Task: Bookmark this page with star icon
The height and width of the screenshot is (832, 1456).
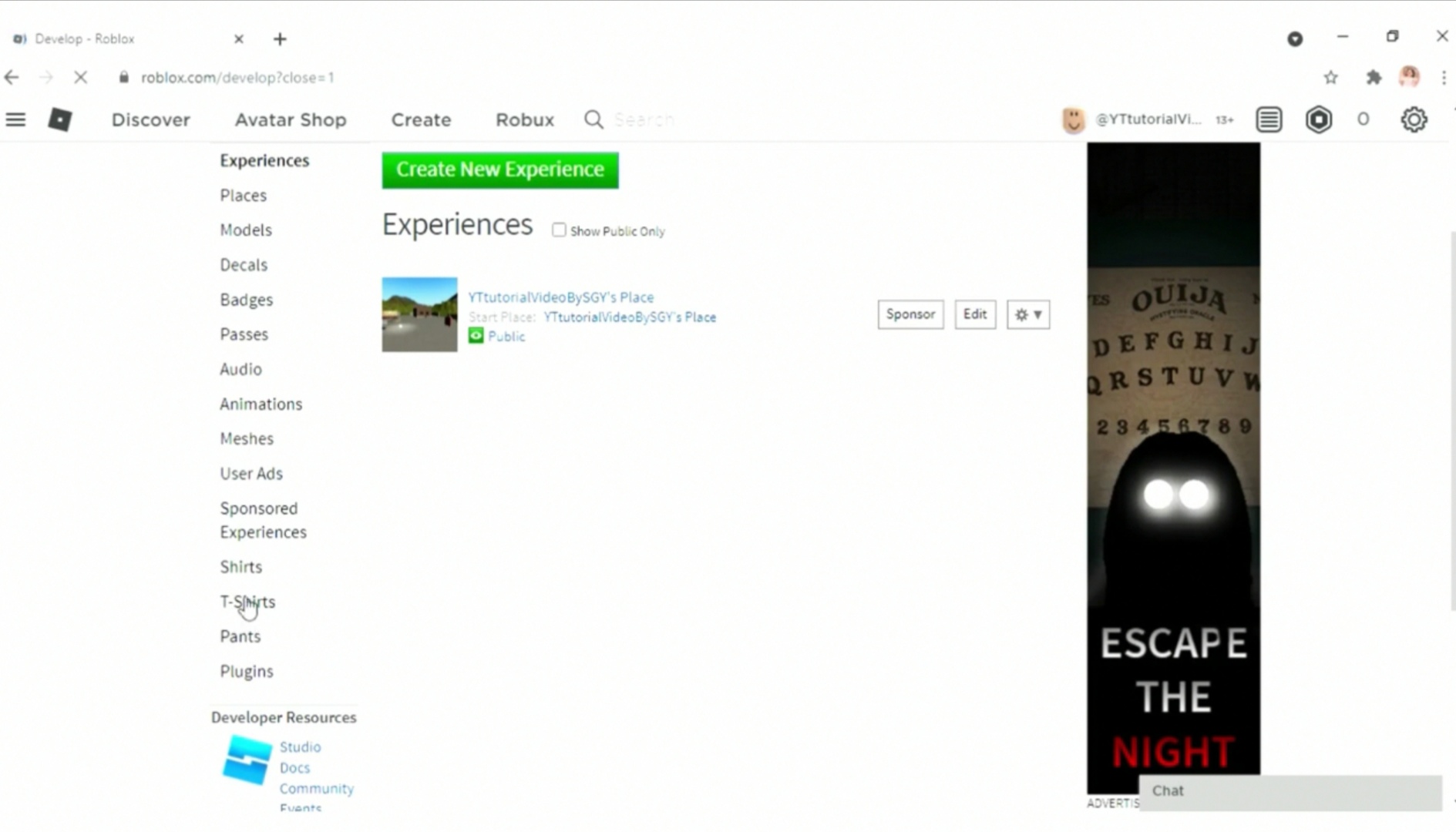Action: tap(1330, 77)
